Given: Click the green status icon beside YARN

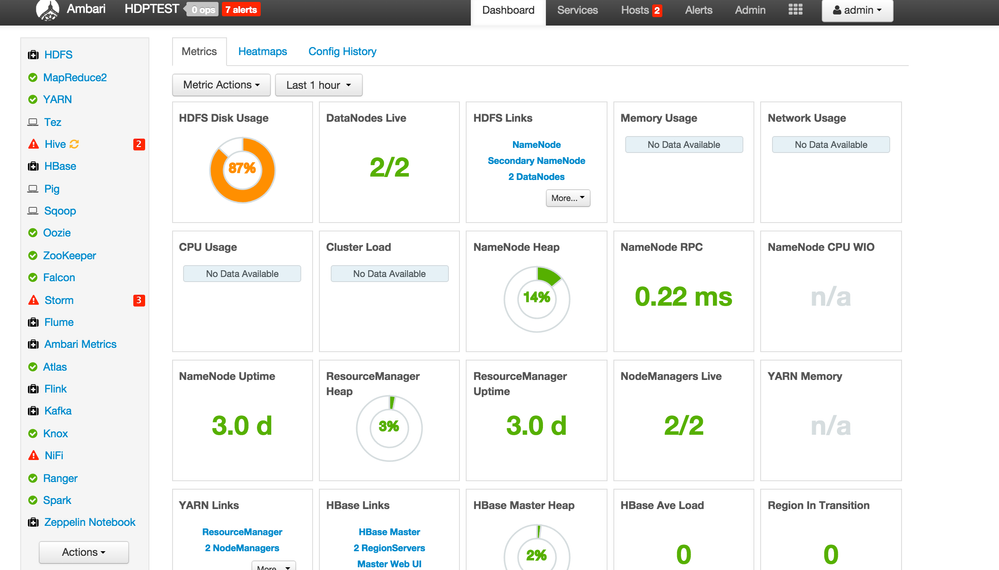Looking at the screenshot, I should [32, 99].
